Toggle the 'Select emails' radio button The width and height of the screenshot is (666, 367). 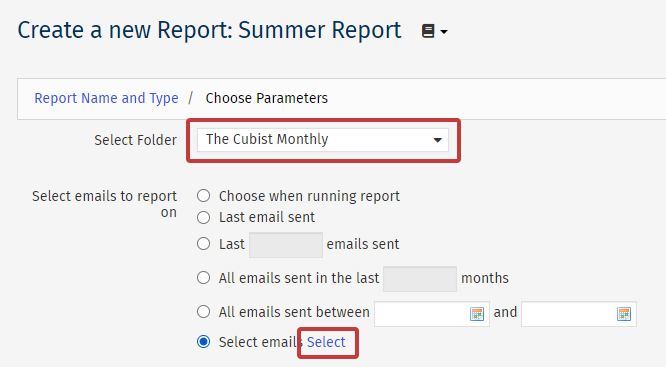pos(203,342)
